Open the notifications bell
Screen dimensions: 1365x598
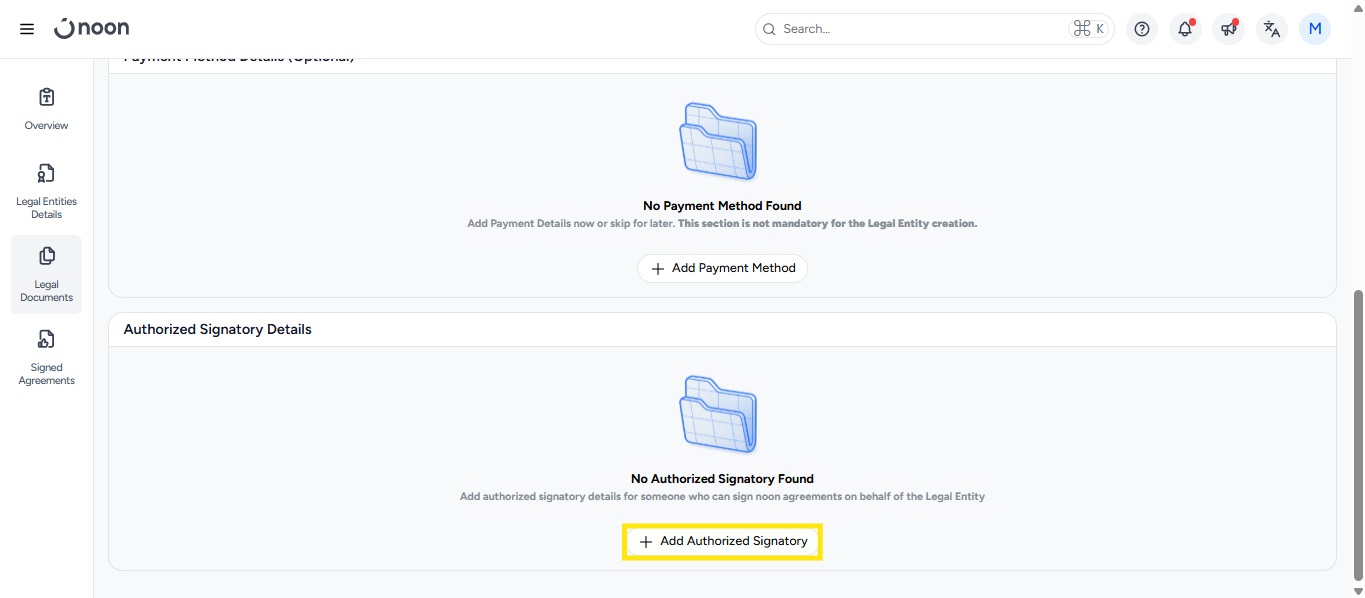(1185, 29)
